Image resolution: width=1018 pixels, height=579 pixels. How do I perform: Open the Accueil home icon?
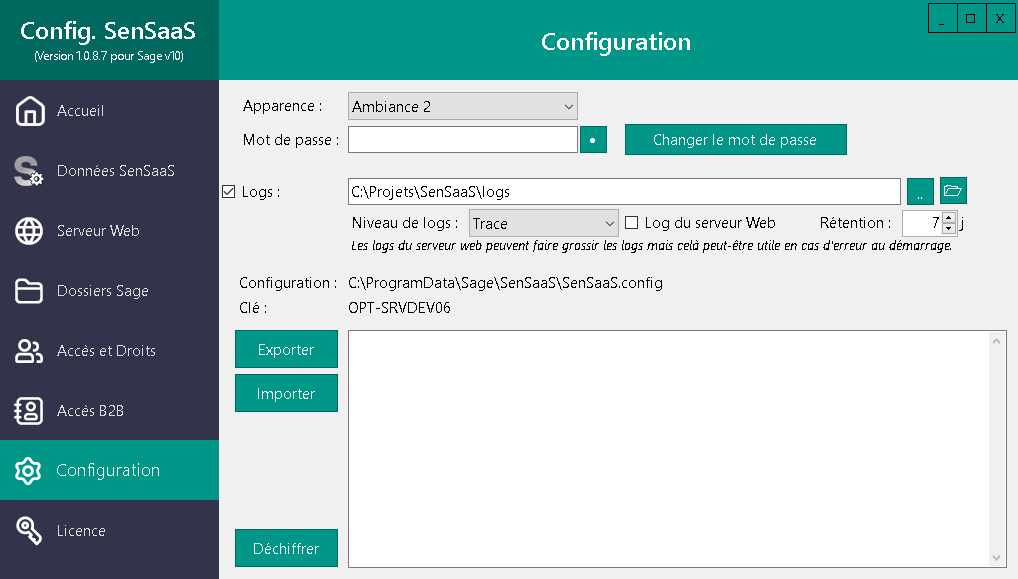pos(30,111)
